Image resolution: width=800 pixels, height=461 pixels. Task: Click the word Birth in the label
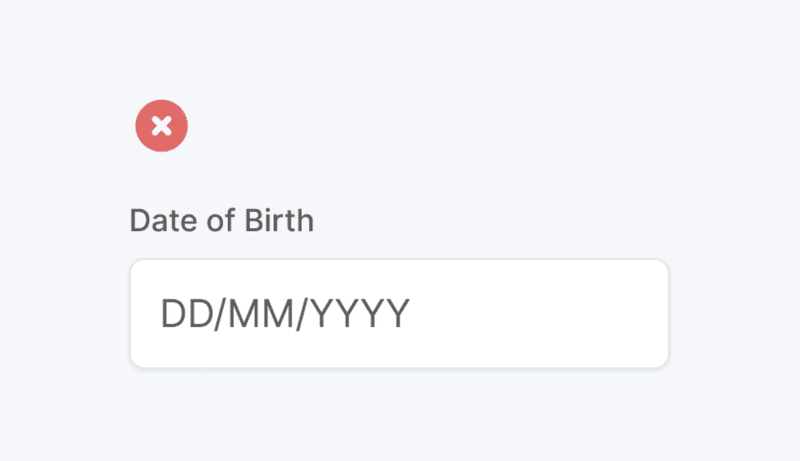click(x=279, y=220)
